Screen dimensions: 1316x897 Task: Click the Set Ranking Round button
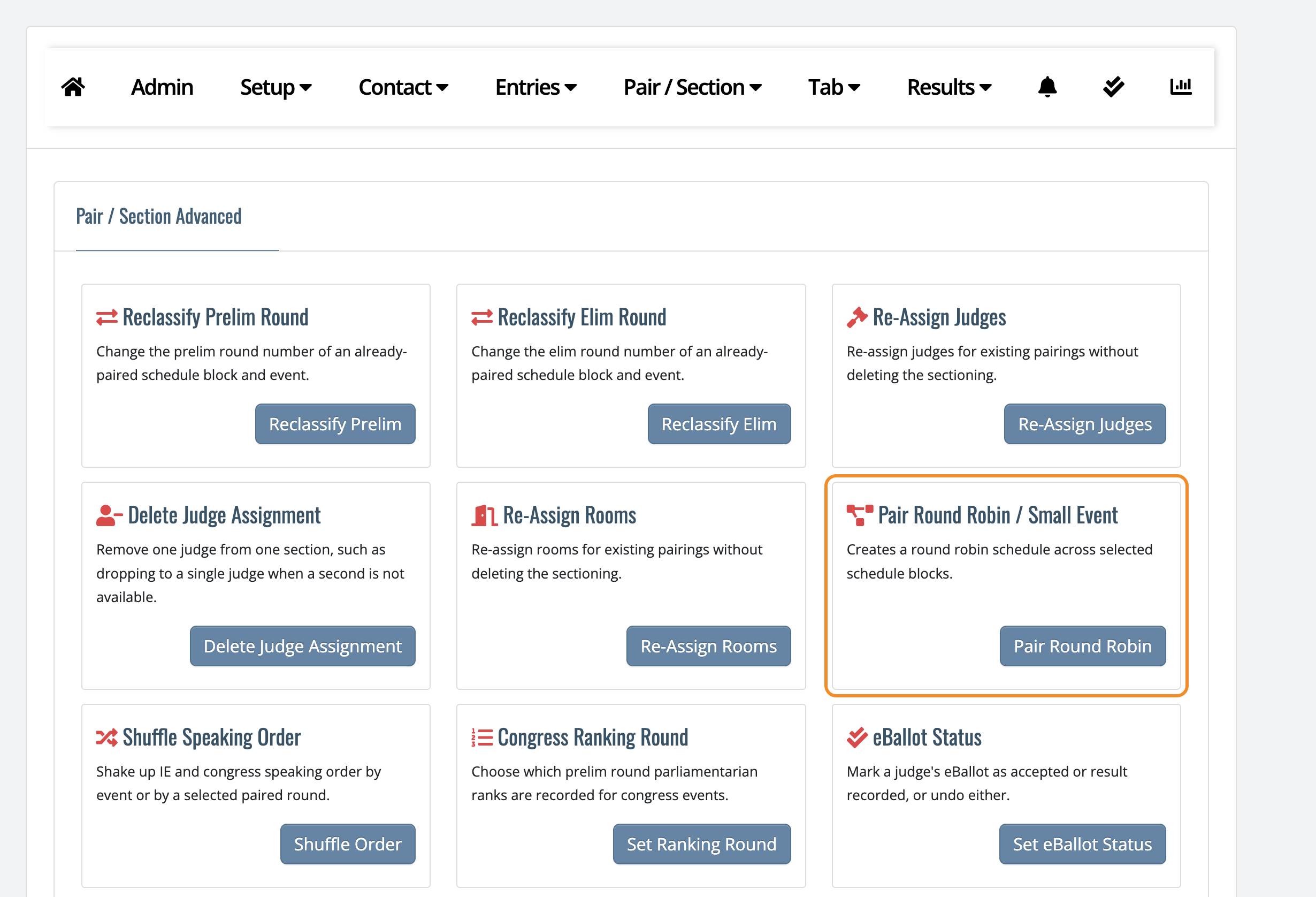(702, 845)
